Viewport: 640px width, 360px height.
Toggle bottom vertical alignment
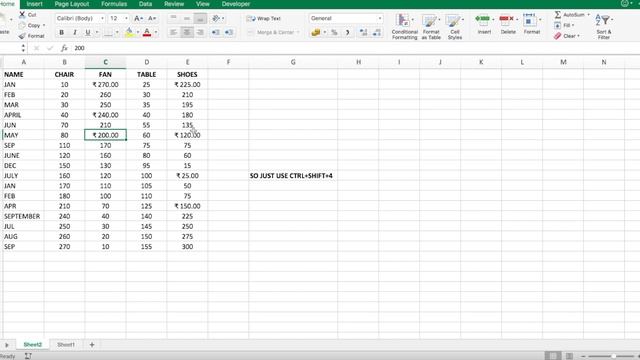coord(200,18)
